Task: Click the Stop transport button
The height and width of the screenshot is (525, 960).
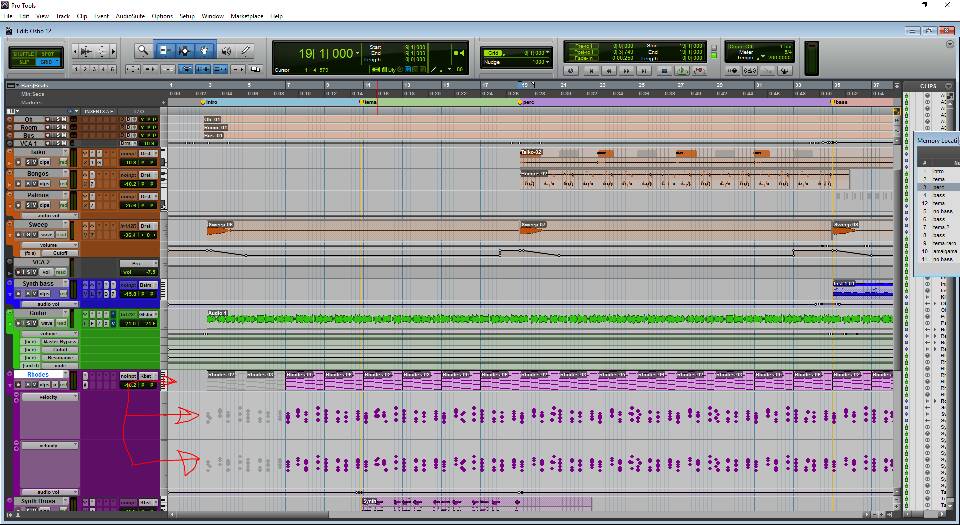Action: click(x=664, y=71)
